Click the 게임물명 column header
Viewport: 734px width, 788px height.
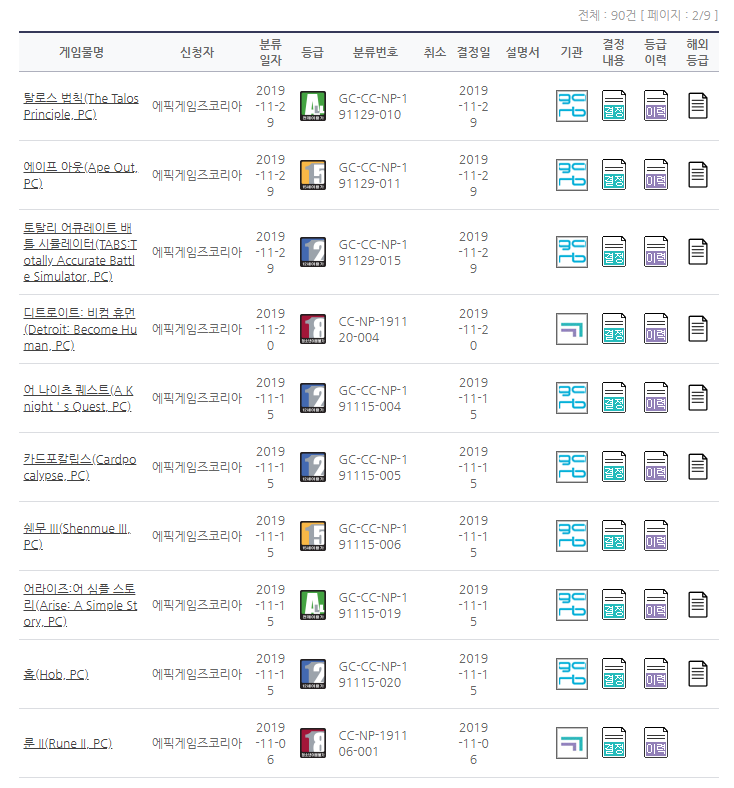point(81,52)
